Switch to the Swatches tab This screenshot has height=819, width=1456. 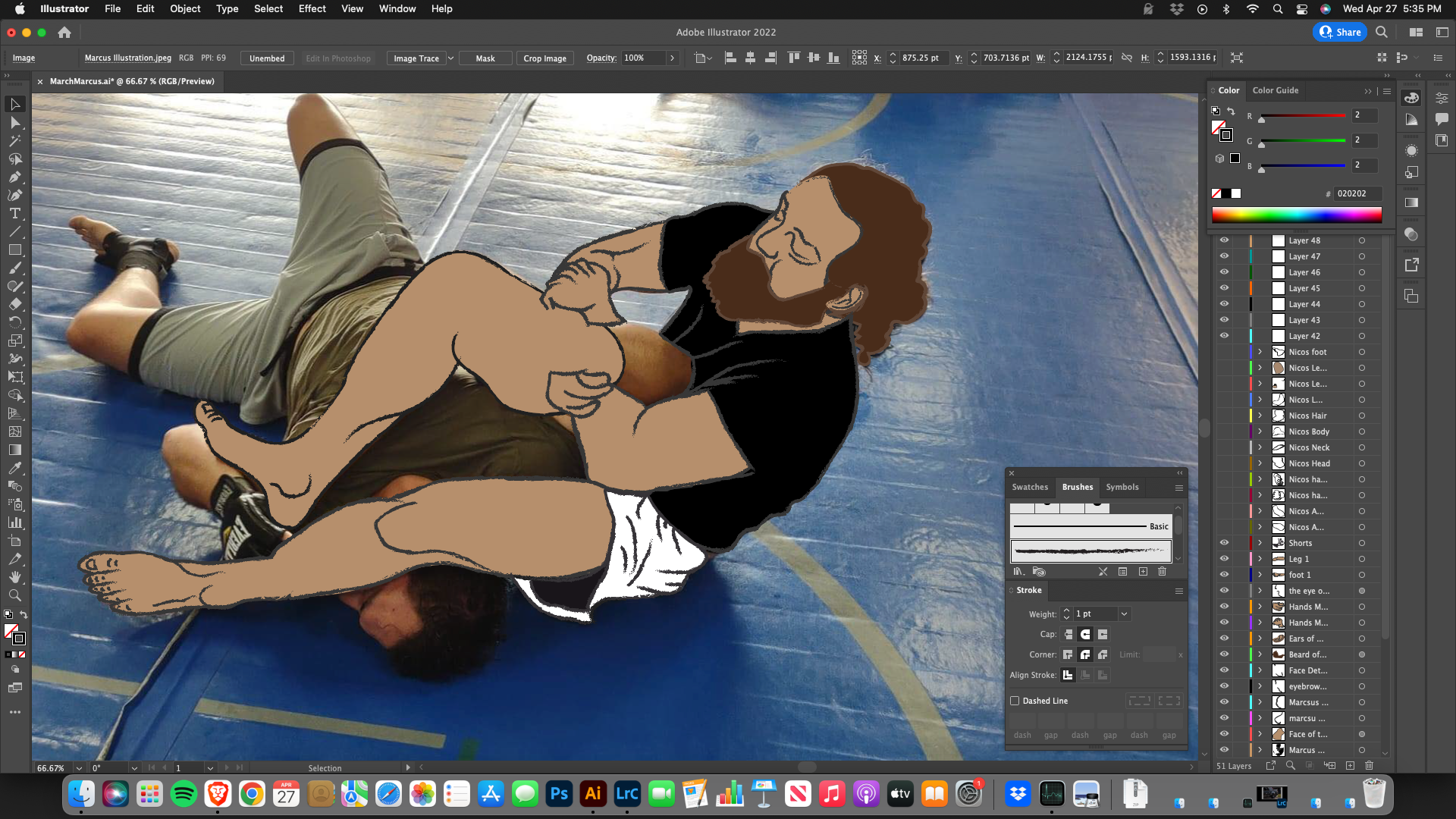click(x=1030, y=487)
